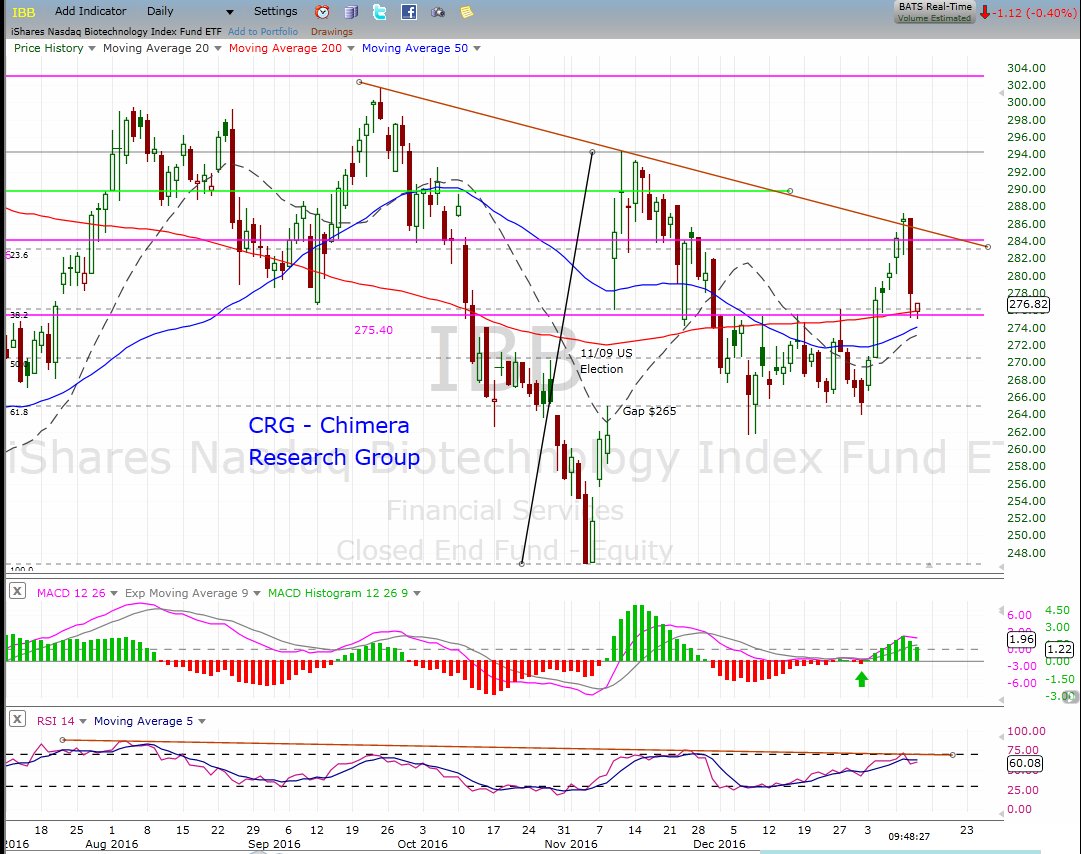The image size is (1081, 854).
Task: Click the 100.00 RSI axis label
Action: (1026, 731)
